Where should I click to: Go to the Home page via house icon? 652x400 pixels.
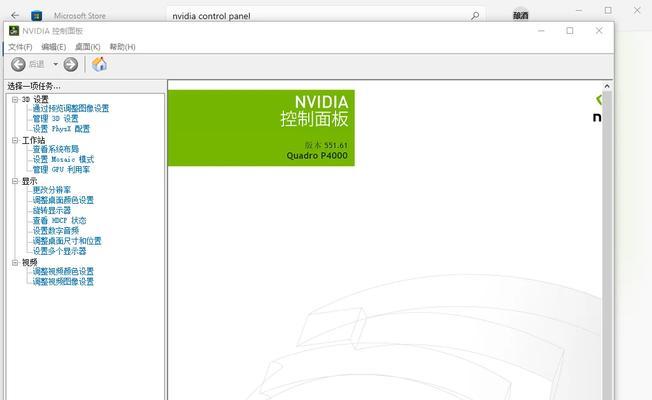coord(99,64)
